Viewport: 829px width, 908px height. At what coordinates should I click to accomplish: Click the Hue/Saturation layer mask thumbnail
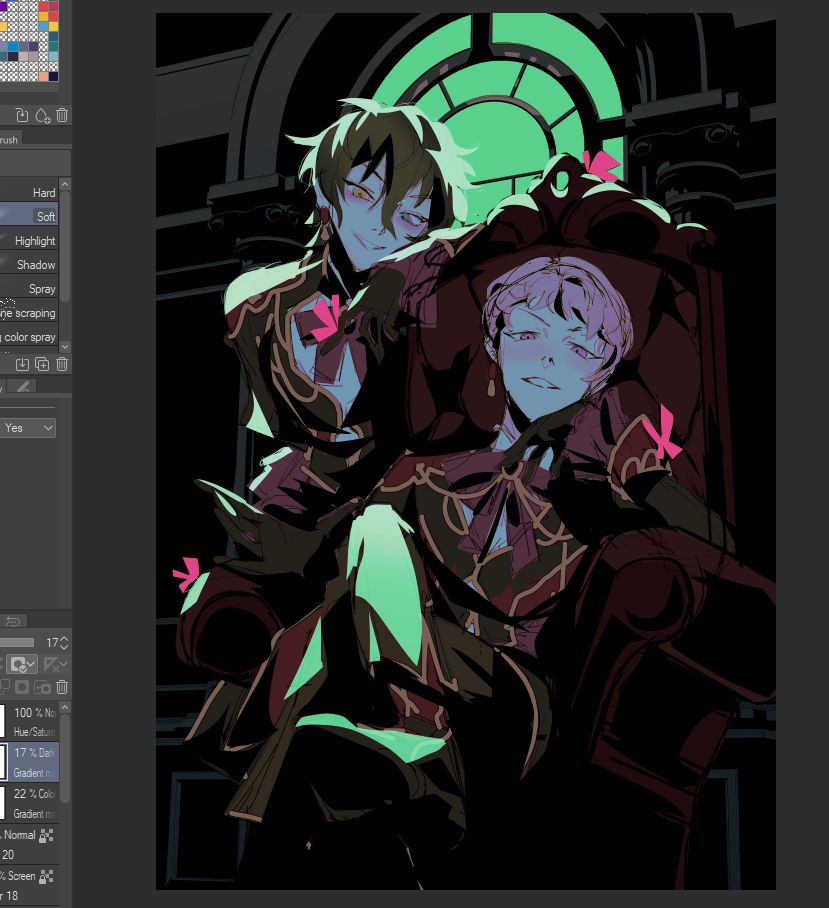tap(3, 722)
